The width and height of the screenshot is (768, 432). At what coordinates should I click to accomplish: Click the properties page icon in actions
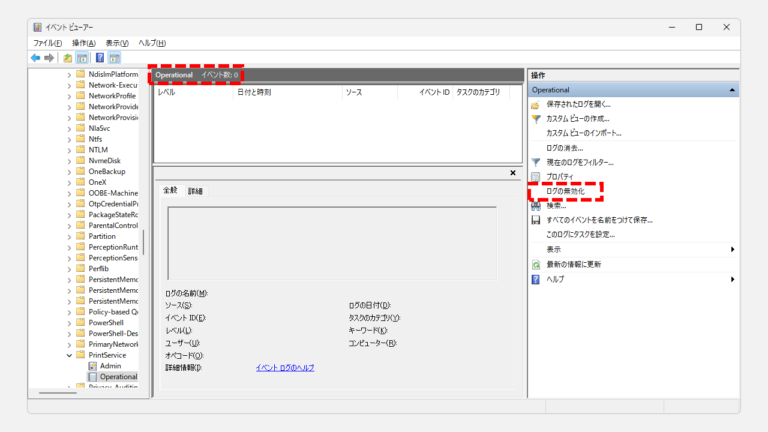point(536,176)
